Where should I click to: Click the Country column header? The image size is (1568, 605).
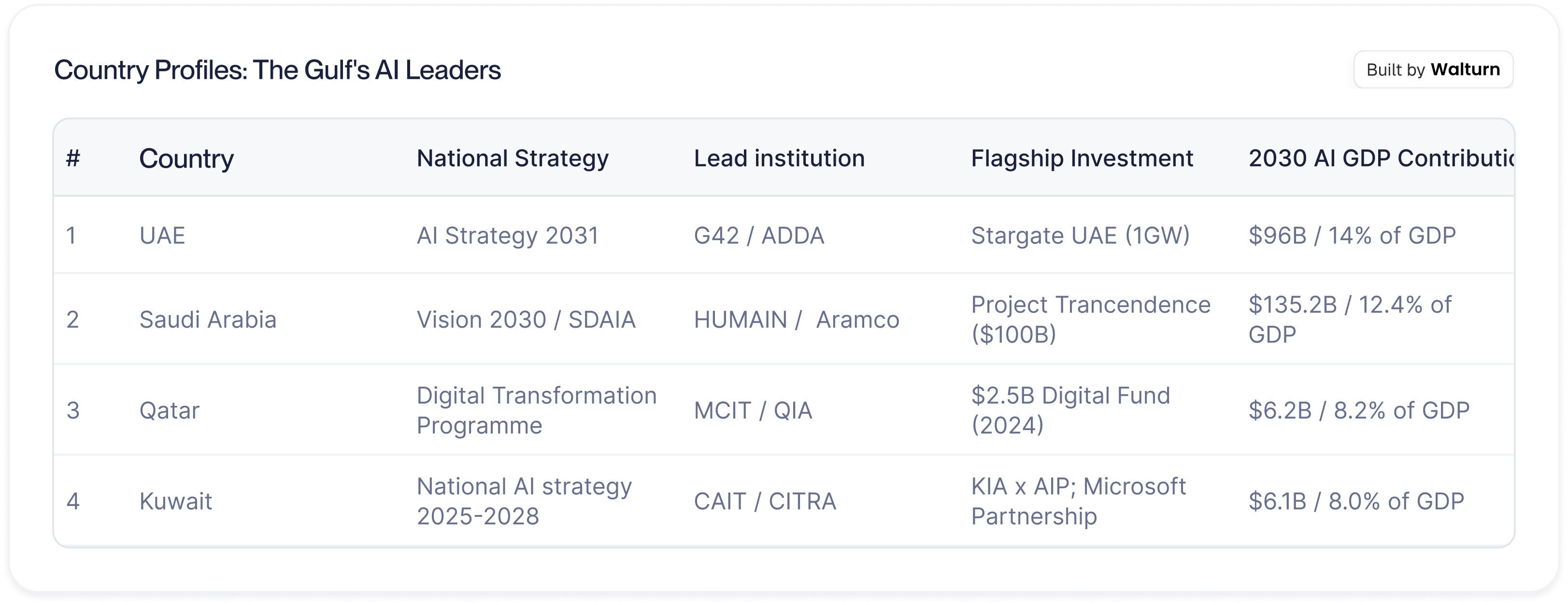(x=186, y=159)
